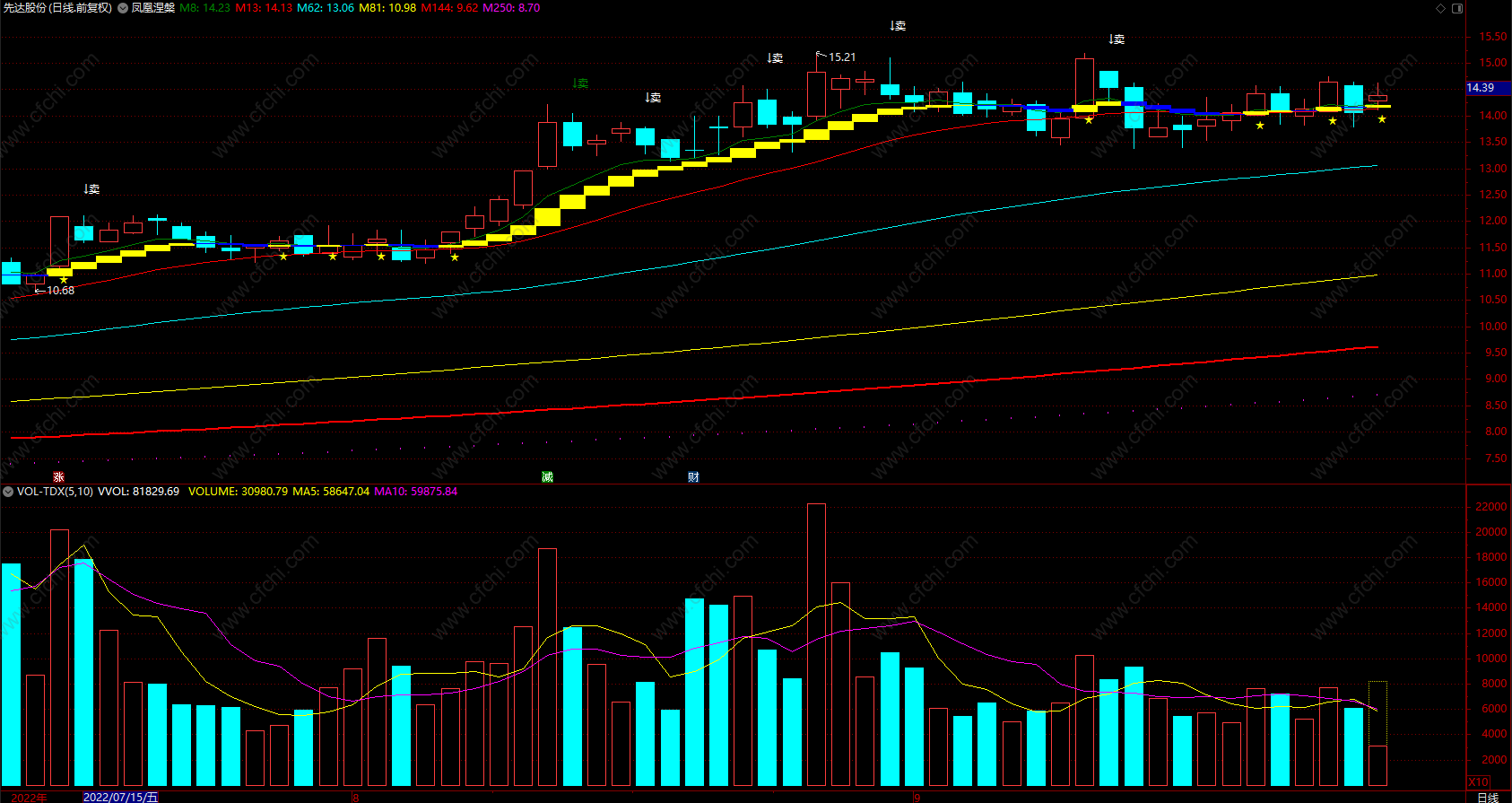Click the 15.50 price axis label
Screen dimensions: 1512x803
[1493, 37]
